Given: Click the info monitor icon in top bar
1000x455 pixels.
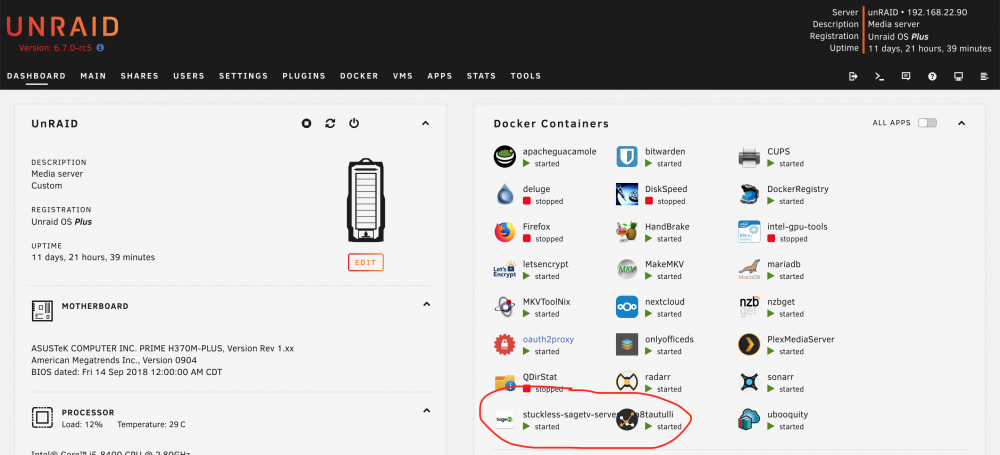Looking at the screenshot, I should (958, 77).
